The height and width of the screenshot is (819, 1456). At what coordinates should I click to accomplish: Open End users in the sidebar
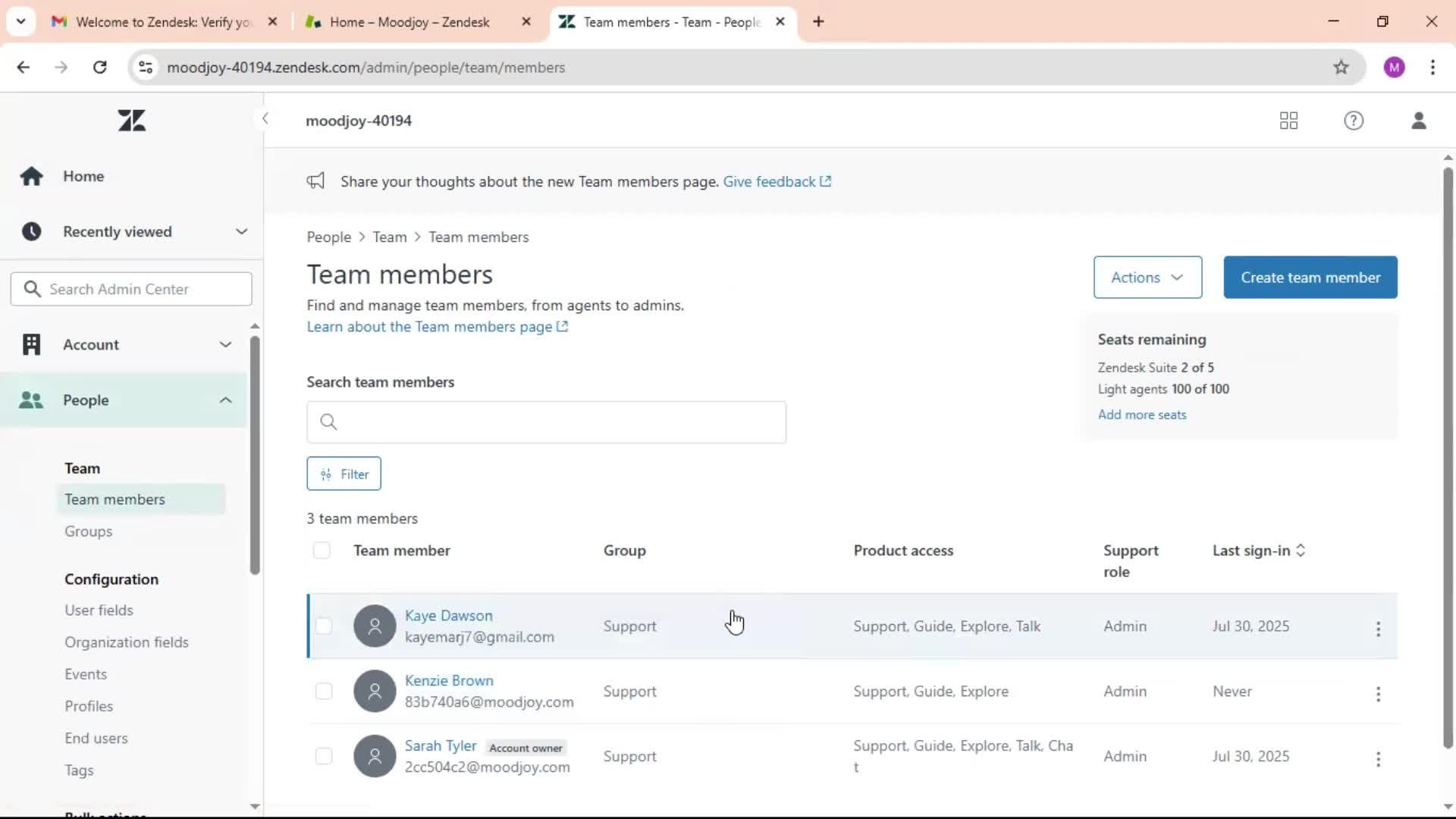tap(96, 738)
